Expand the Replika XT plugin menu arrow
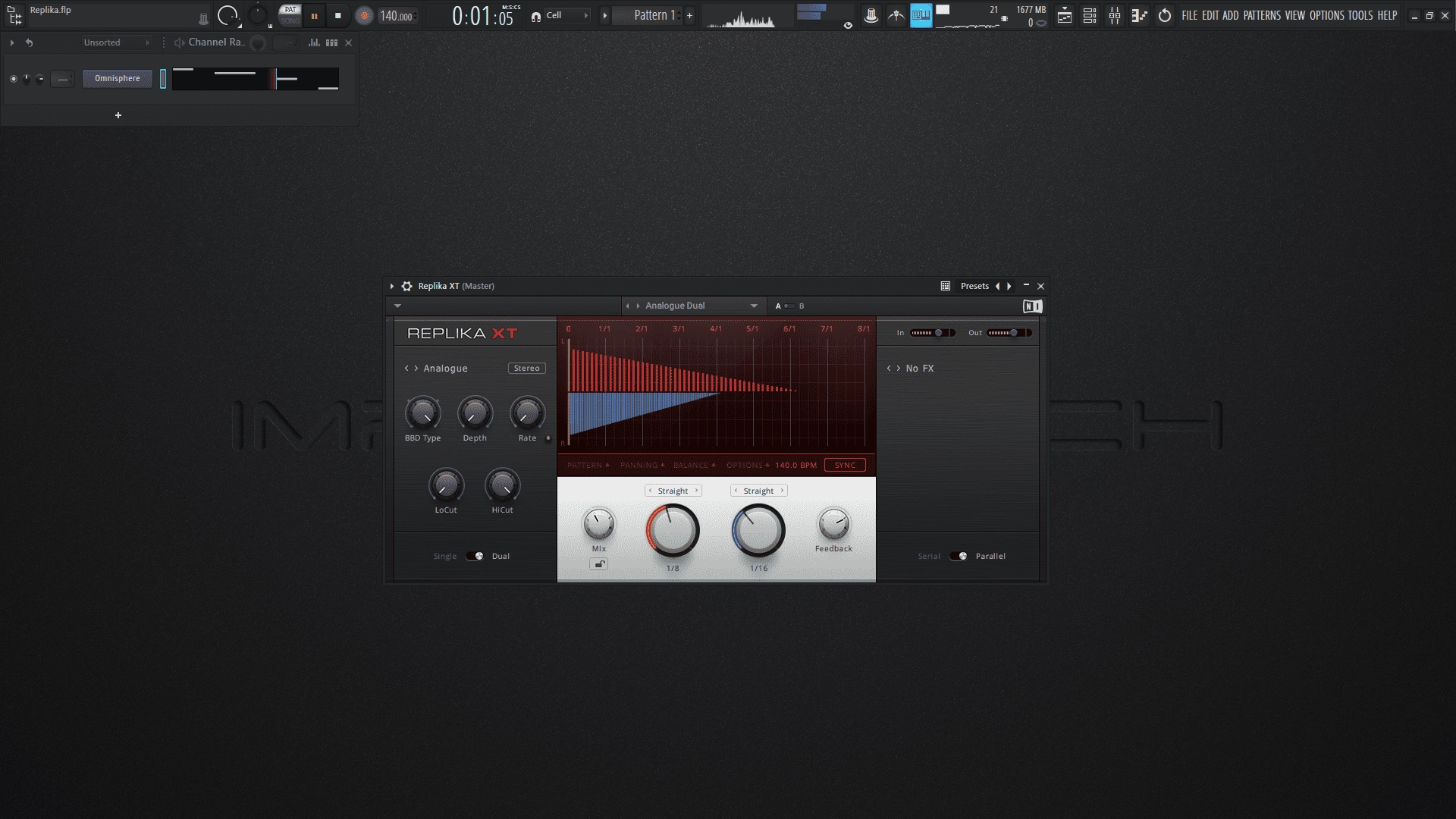 pyautogui.click(x=392, y=286)
